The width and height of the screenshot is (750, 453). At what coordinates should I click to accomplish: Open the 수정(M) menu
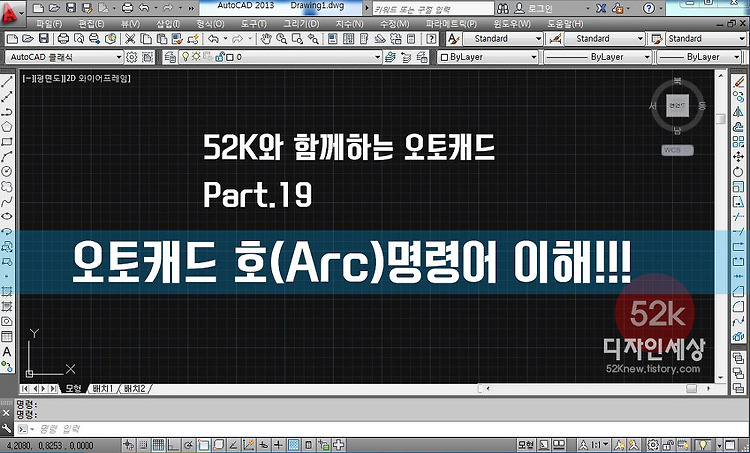(x=395, y=23)
